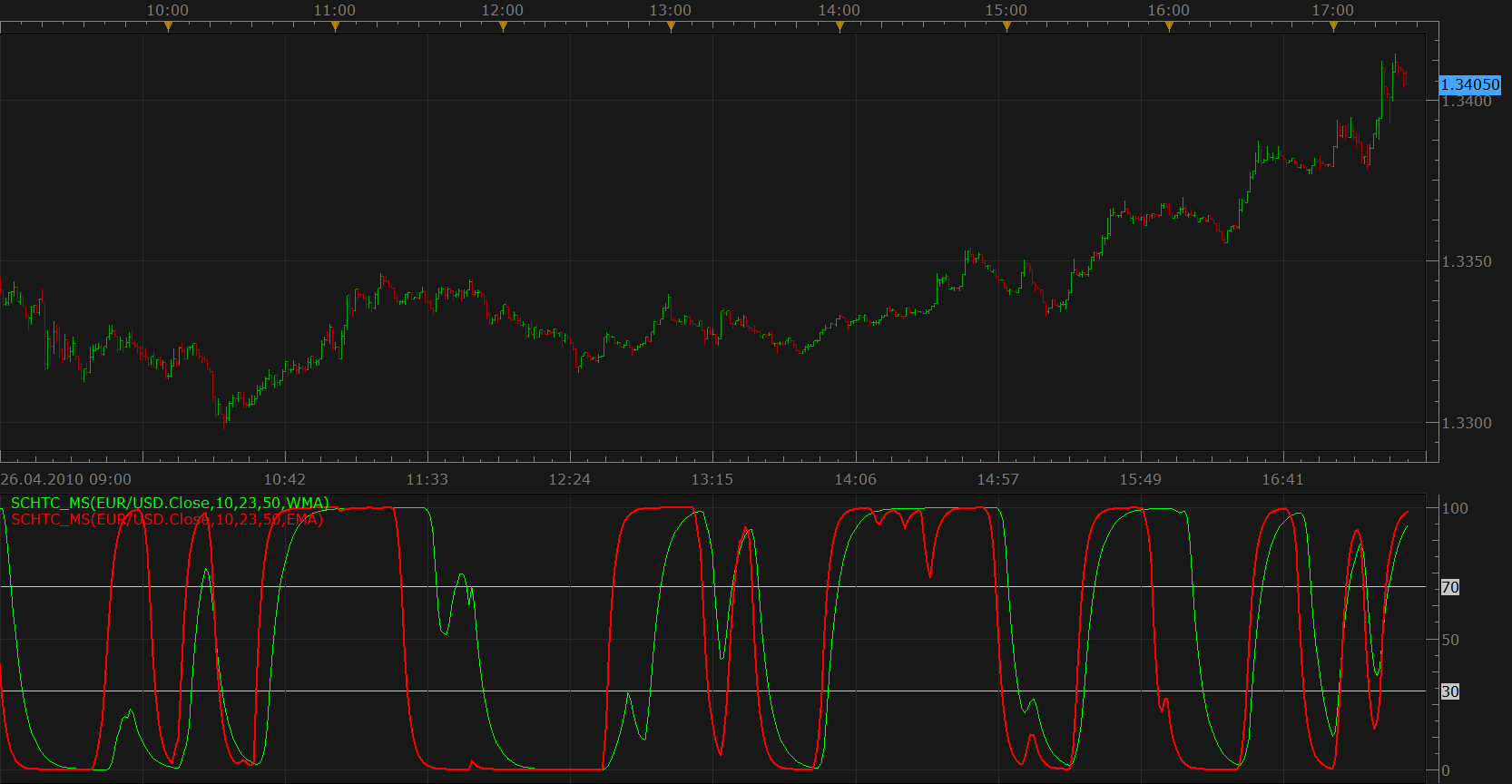Click the 1.3300 price axis label
The height and width of the screenshot is (784, 1512).
1467,423
